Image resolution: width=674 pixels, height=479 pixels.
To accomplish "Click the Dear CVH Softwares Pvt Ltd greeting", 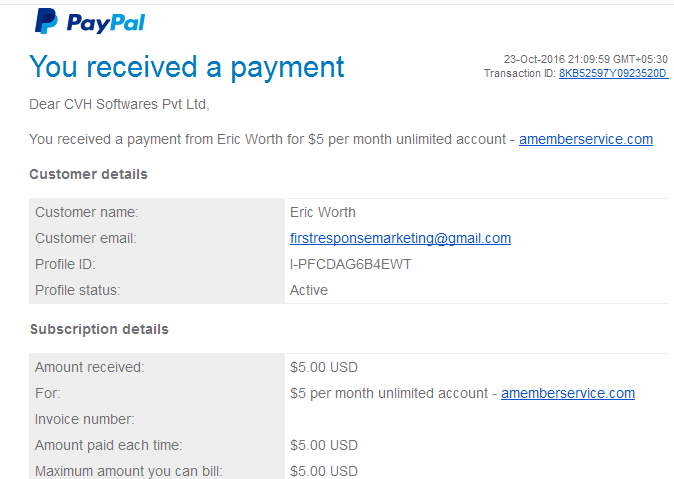I will [119, 104].
